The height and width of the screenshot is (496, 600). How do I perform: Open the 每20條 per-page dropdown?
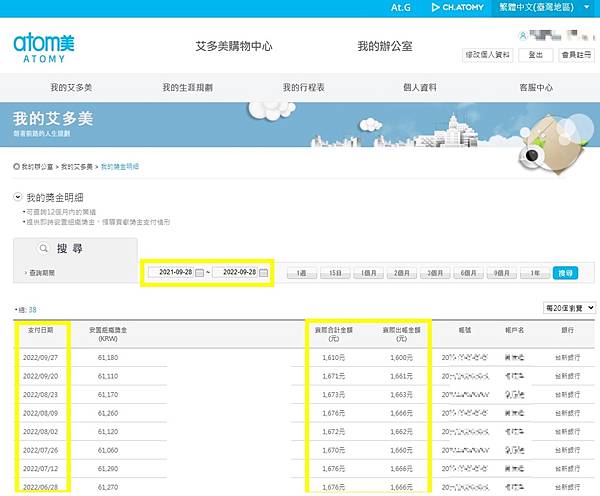pyautogui.click(x=569, y=308)
